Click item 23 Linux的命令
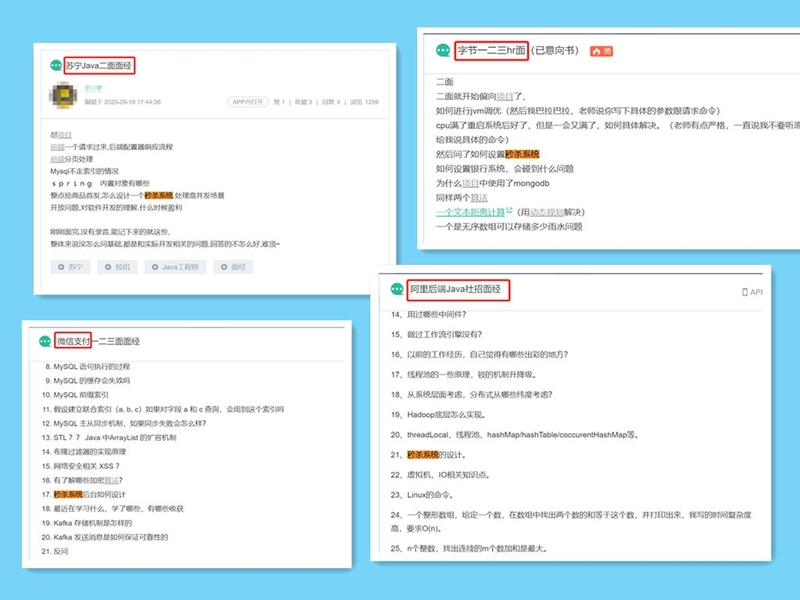 [422, 495]
